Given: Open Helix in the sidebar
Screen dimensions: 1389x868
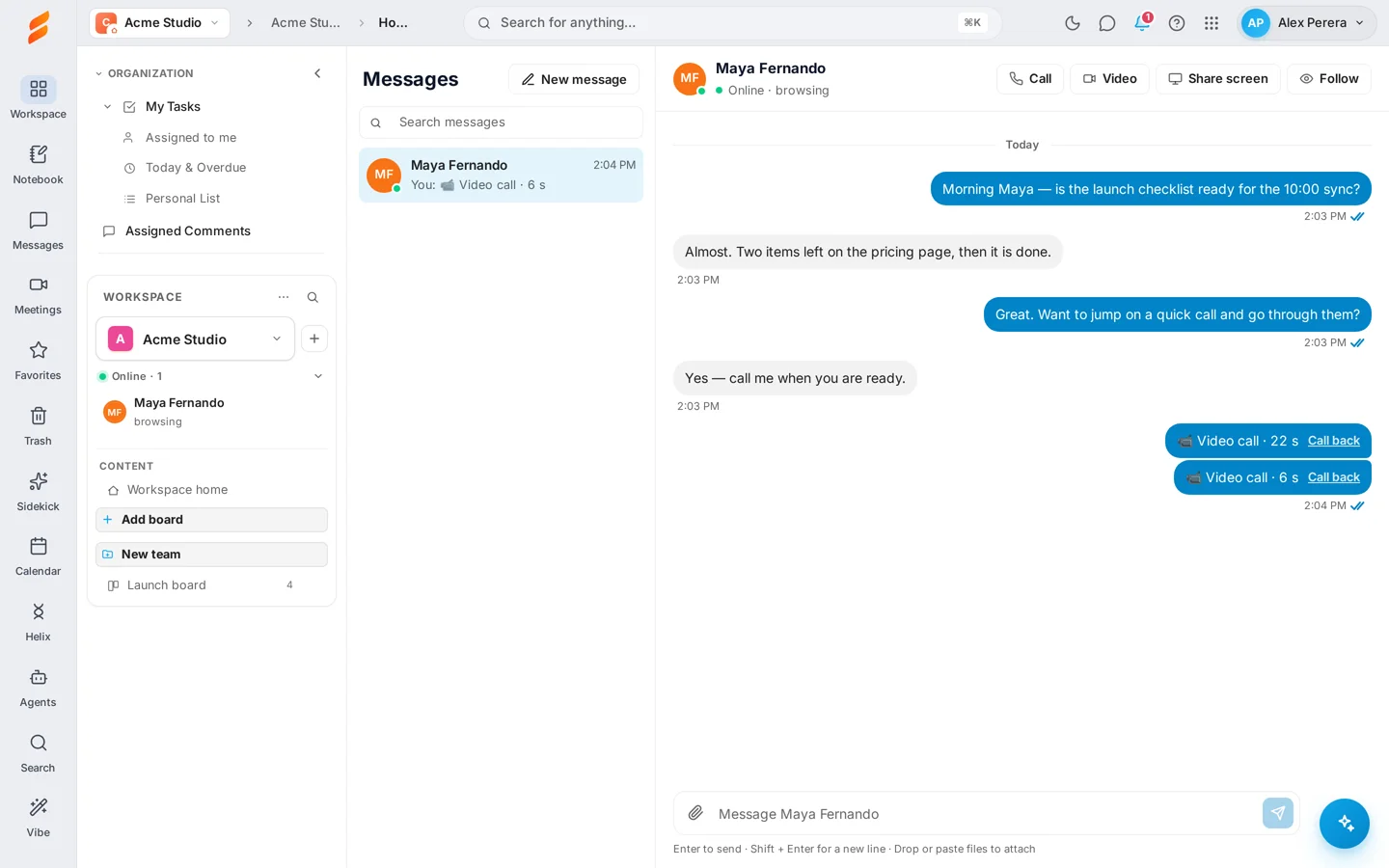Looking at the screenshot, I should tap(38, 622).
